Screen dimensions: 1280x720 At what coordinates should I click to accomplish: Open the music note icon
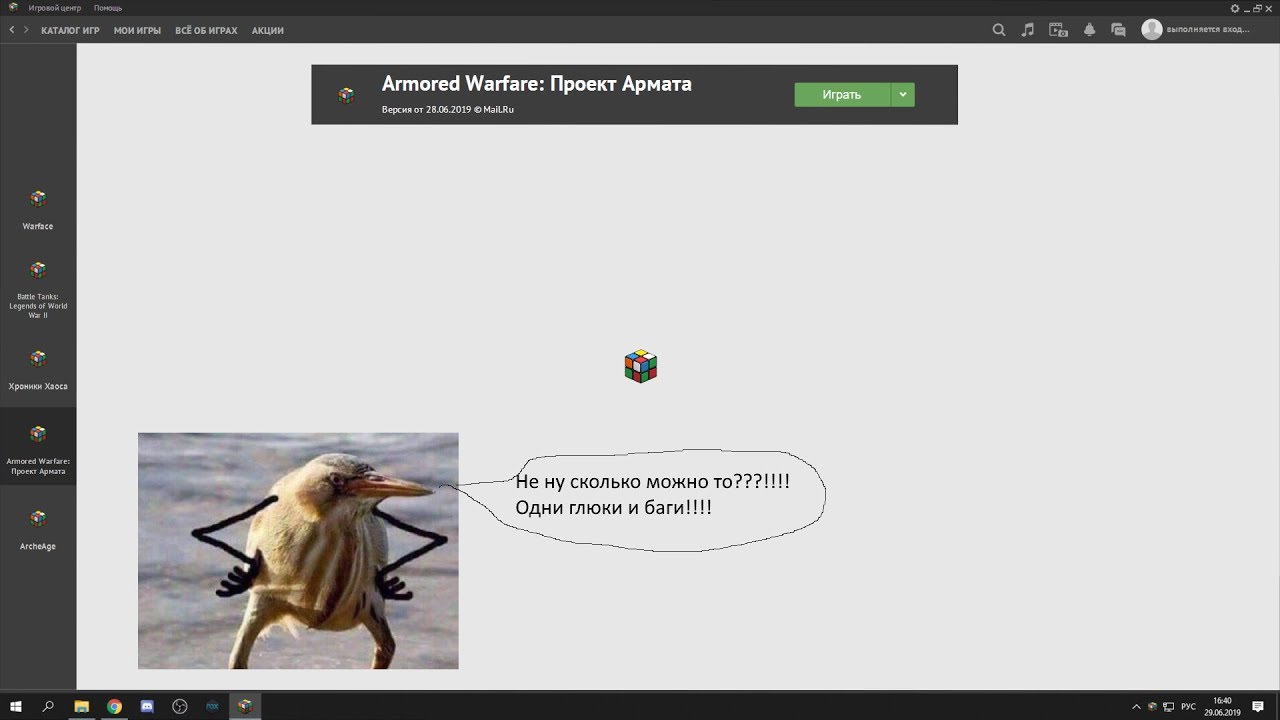(1027, 30)
